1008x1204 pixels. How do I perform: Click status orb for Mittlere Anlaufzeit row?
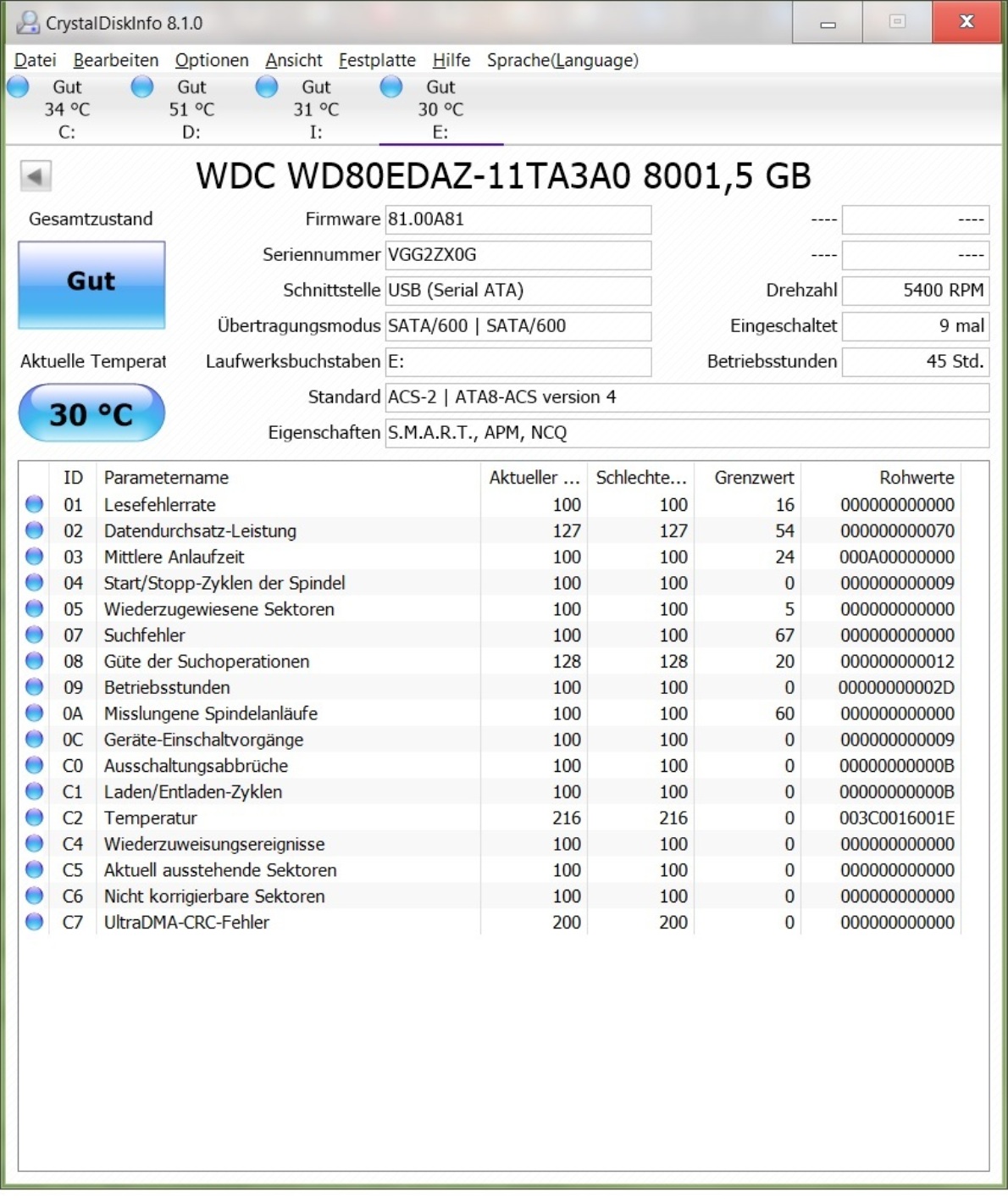tap(35, 557)
